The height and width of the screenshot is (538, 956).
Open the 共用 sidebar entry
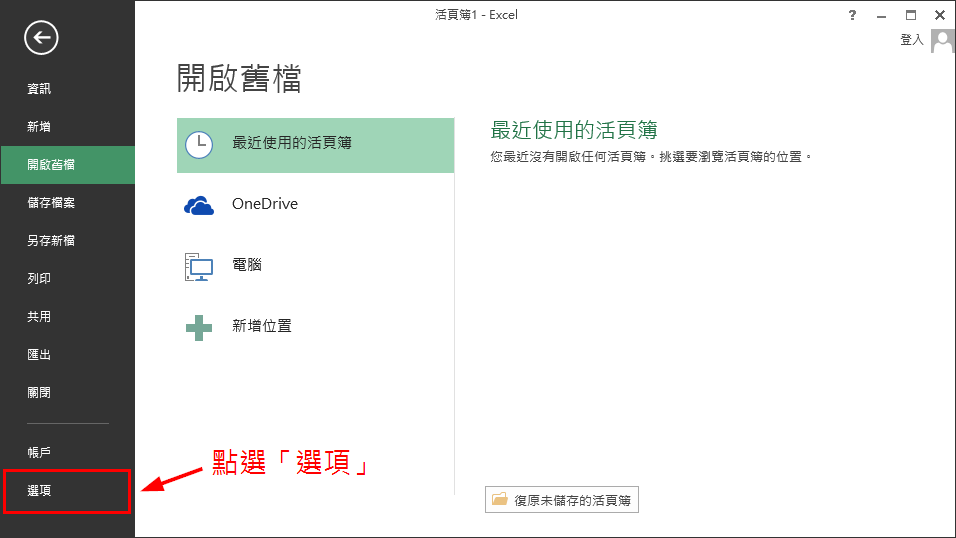click(x=39, y=317)
